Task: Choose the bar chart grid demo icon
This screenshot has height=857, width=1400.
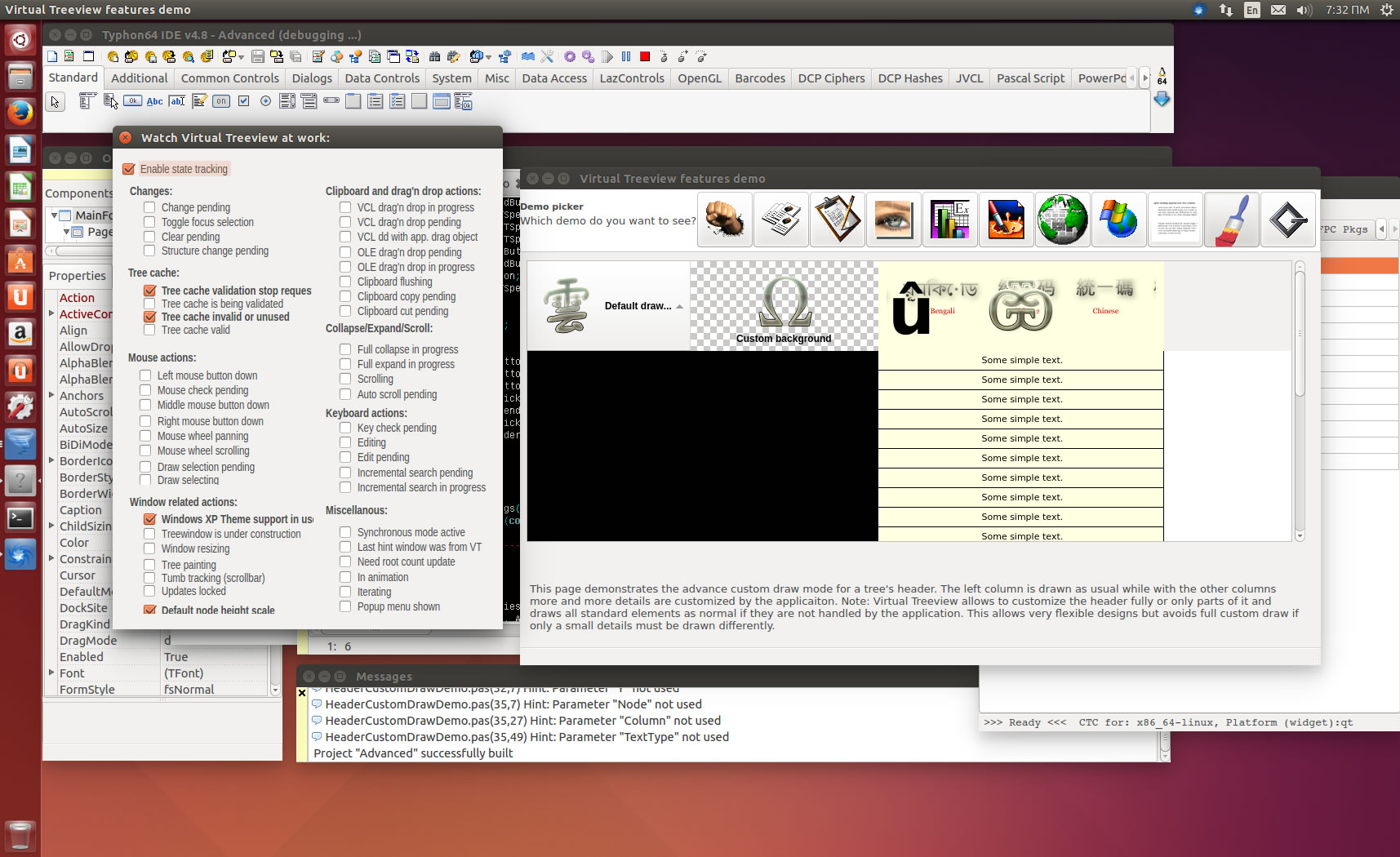Action: tap(950, 220)
